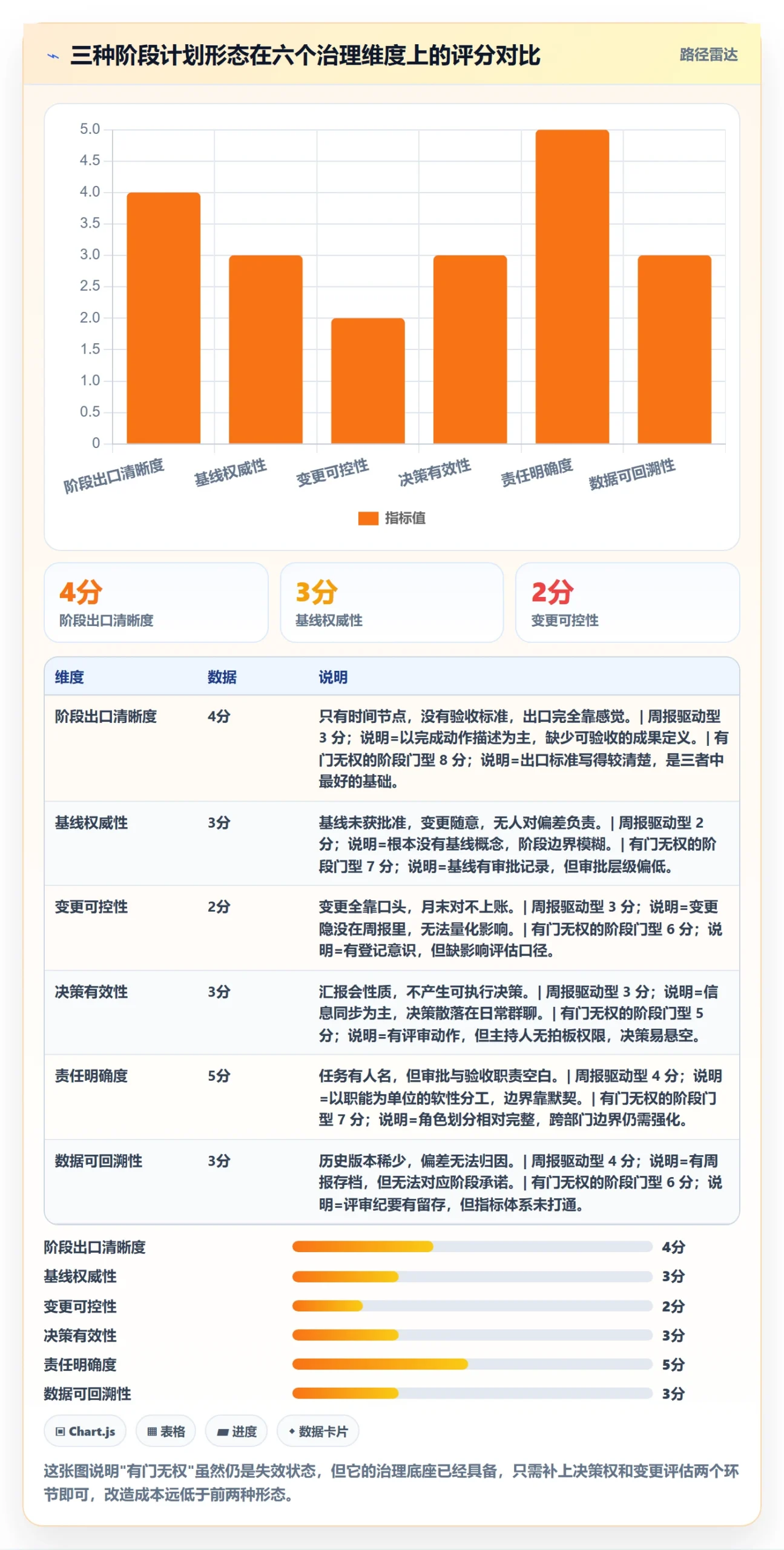Click the 基线权威性 progress bar
The height and width of the screenshot is (1550, 784).
click(x=472, y=1276)
